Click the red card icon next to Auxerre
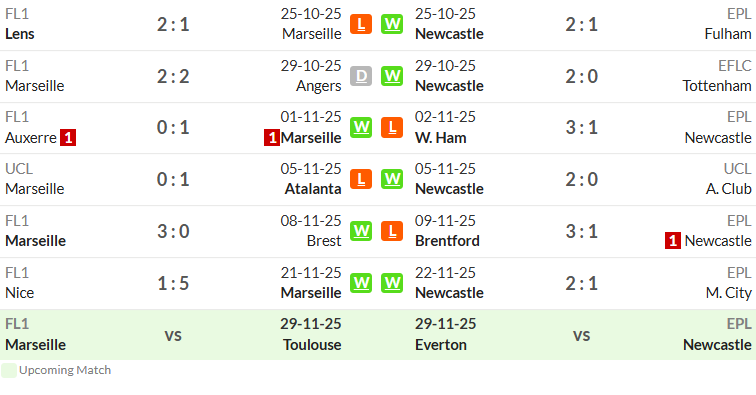756x395 pixels. tap(68, 138)
